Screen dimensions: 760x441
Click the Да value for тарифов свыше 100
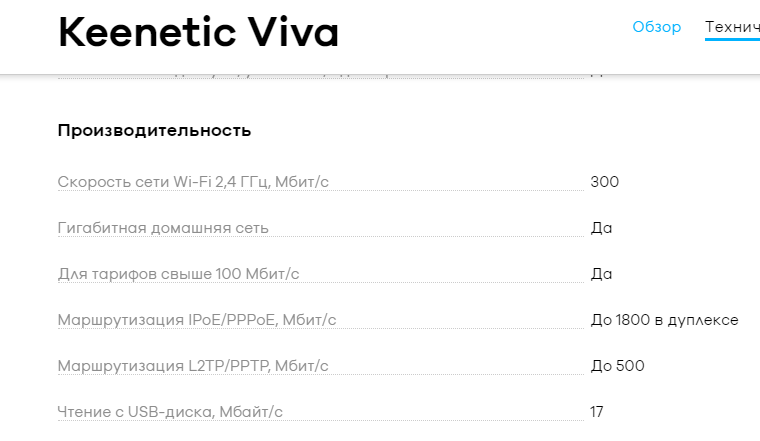tap(601, 274)
